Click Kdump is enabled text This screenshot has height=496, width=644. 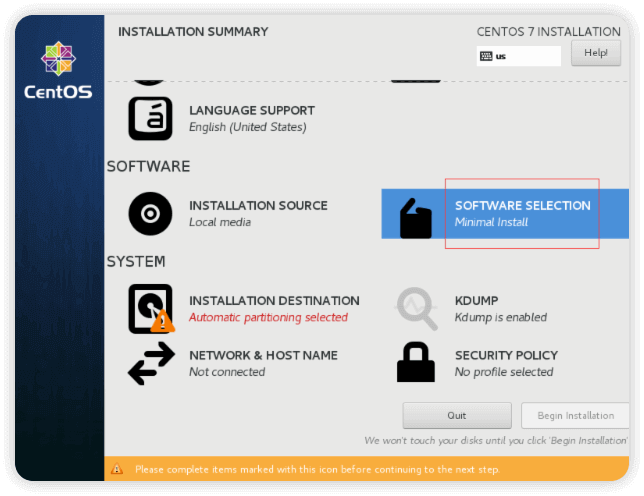tap(501, 317)
